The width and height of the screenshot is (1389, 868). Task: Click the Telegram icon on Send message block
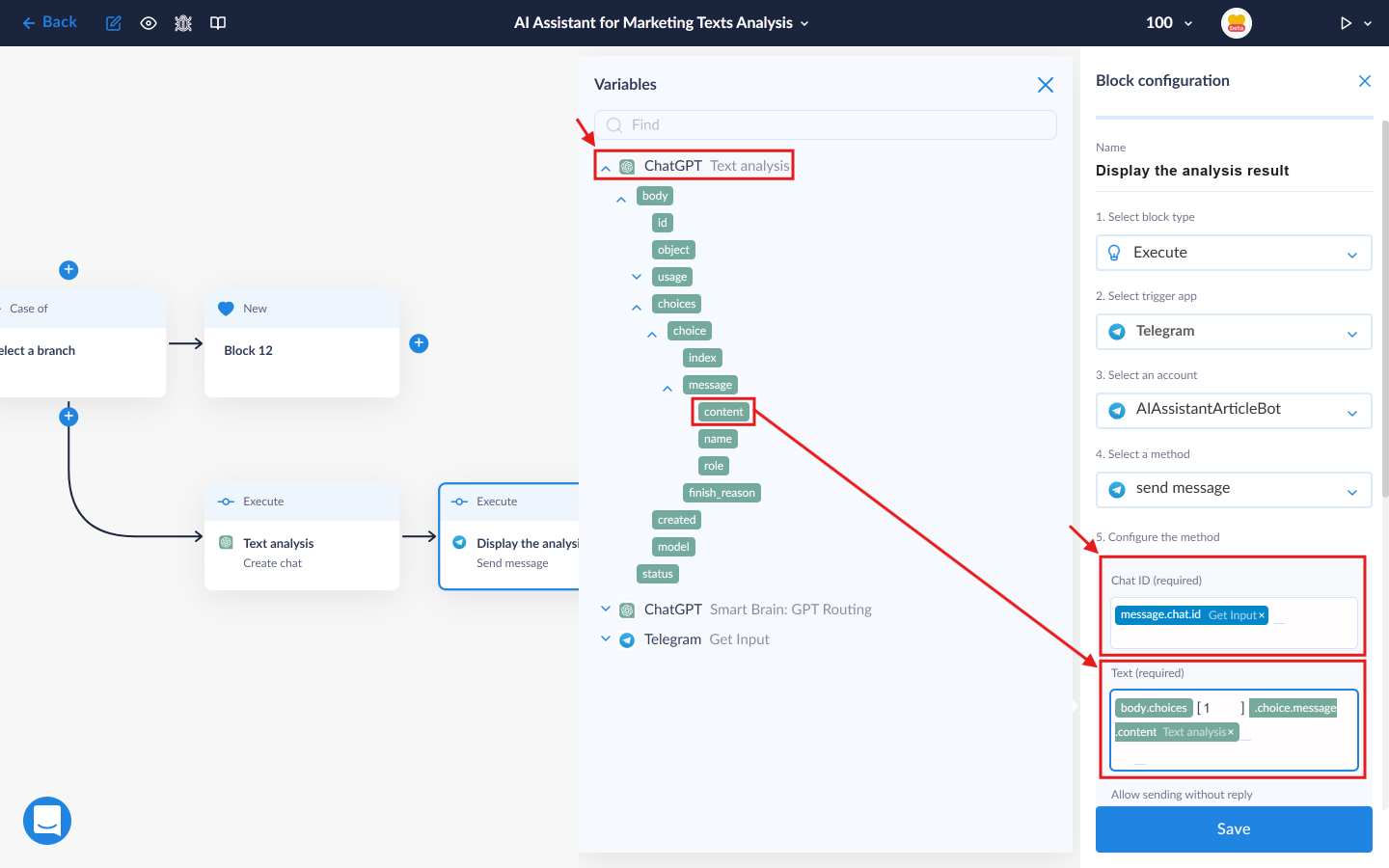tap(459, 543)
